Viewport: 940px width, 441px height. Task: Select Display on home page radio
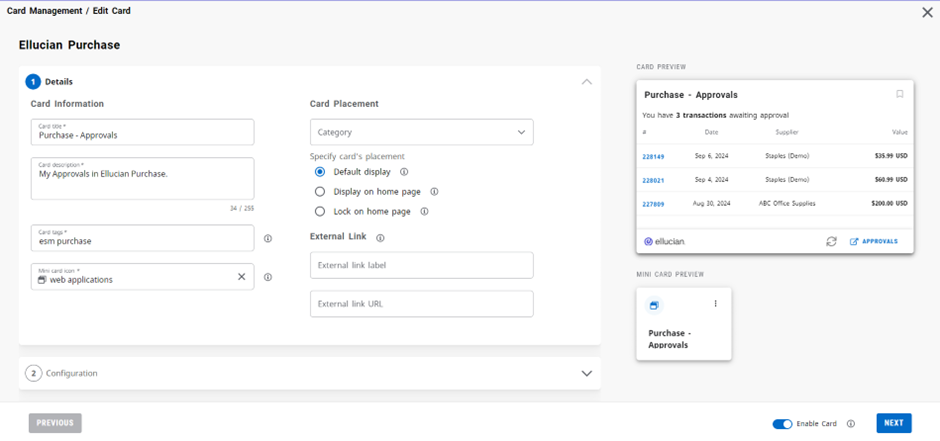(x=320, y=192)
